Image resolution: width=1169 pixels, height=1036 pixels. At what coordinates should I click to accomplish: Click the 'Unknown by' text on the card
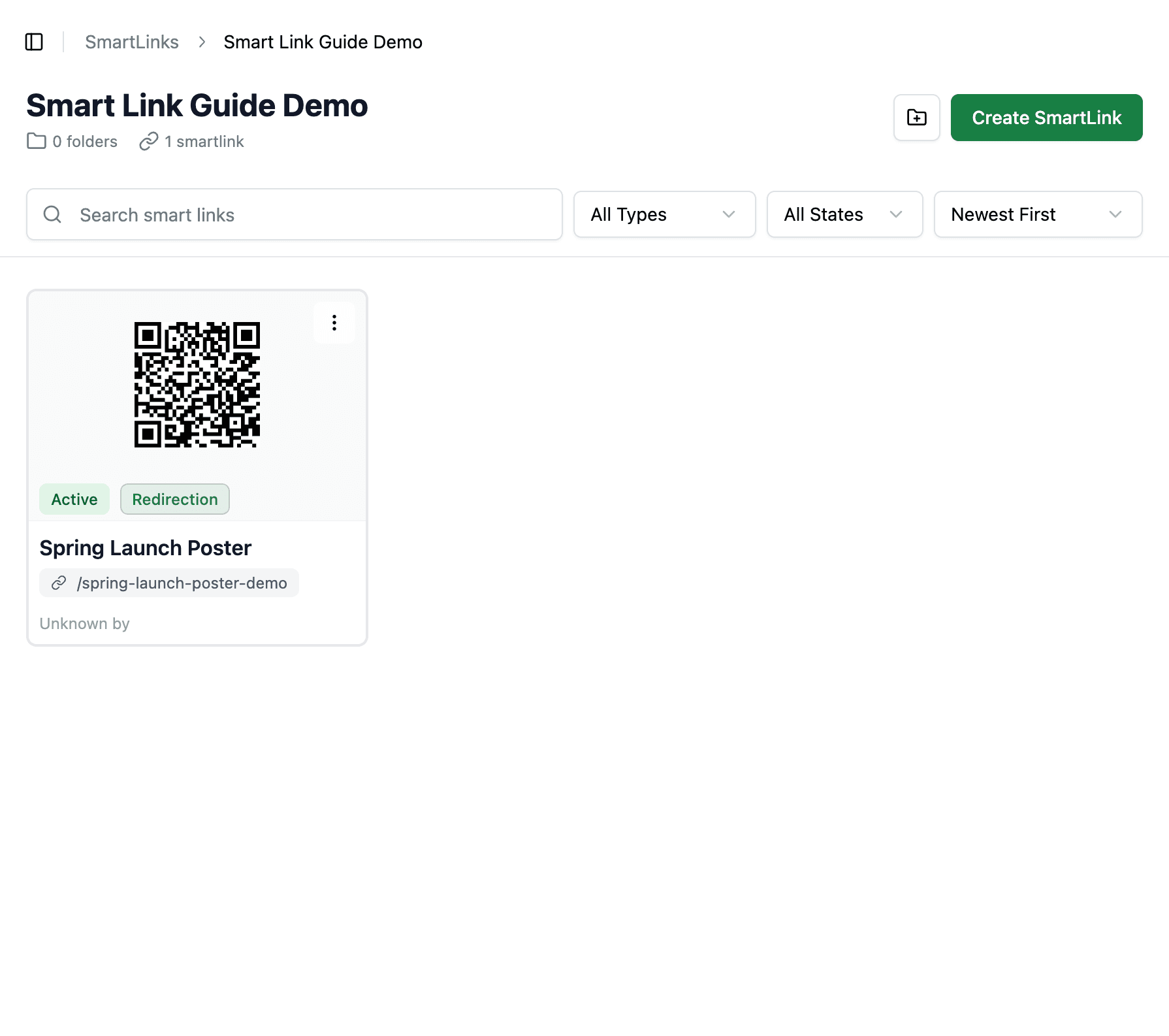[x=84, y=623]
